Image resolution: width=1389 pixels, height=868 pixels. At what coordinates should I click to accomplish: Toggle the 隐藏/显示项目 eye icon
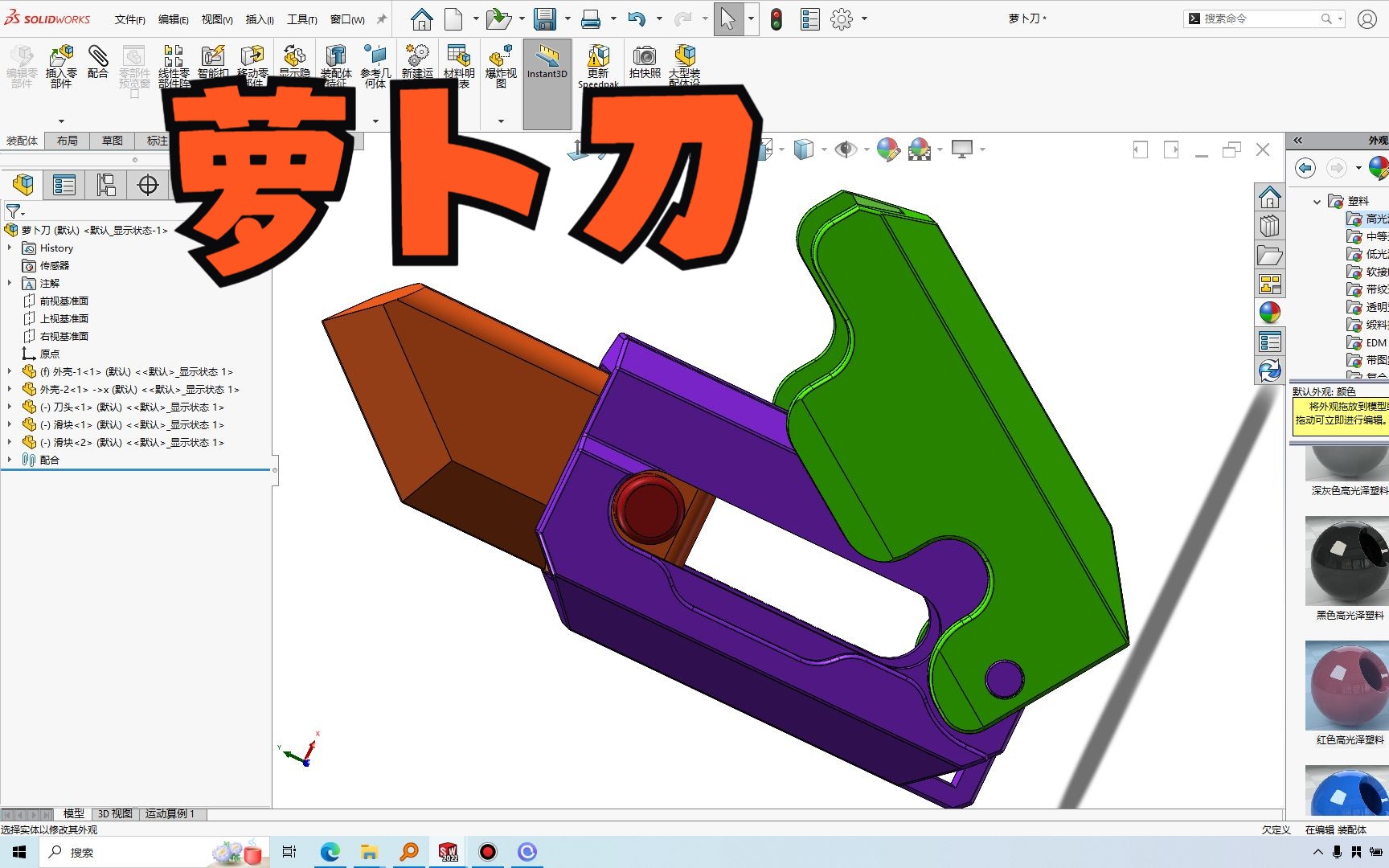(846, 149)
